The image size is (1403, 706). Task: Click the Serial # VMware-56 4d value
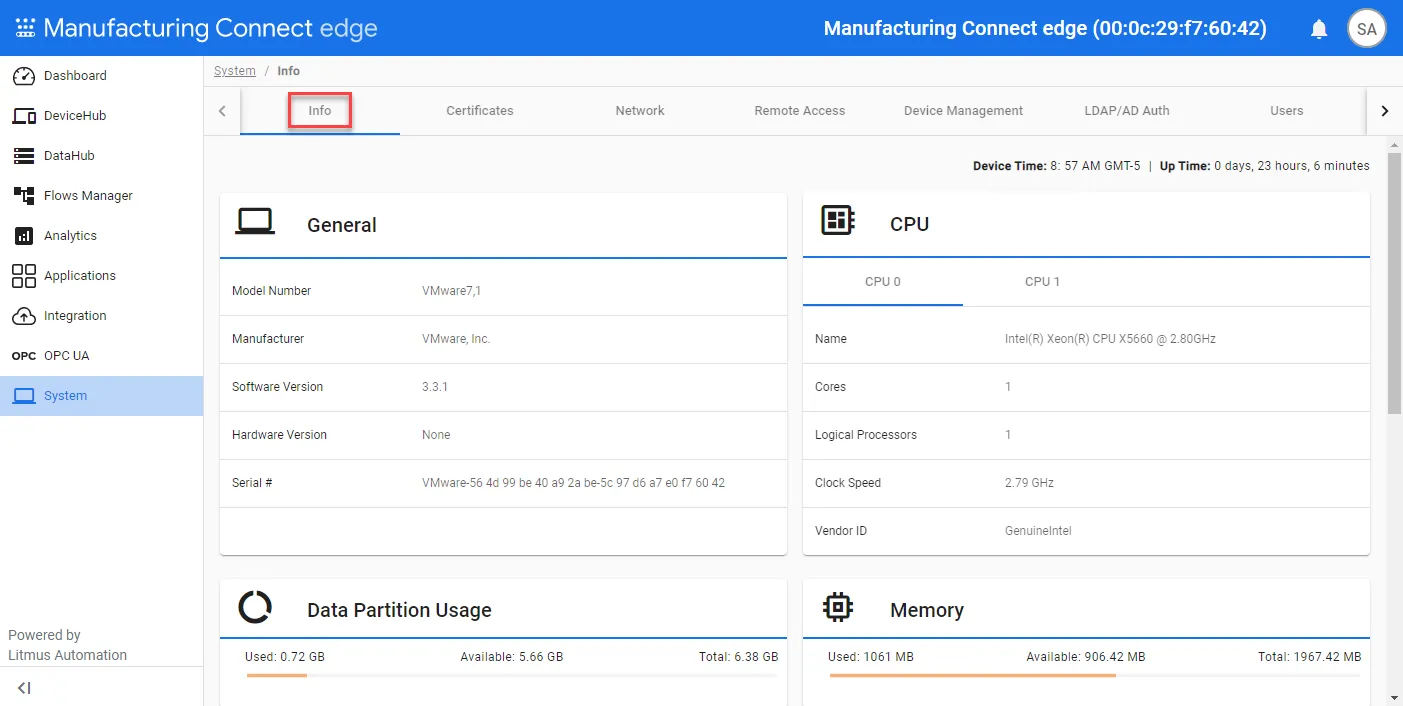[573, 483]
